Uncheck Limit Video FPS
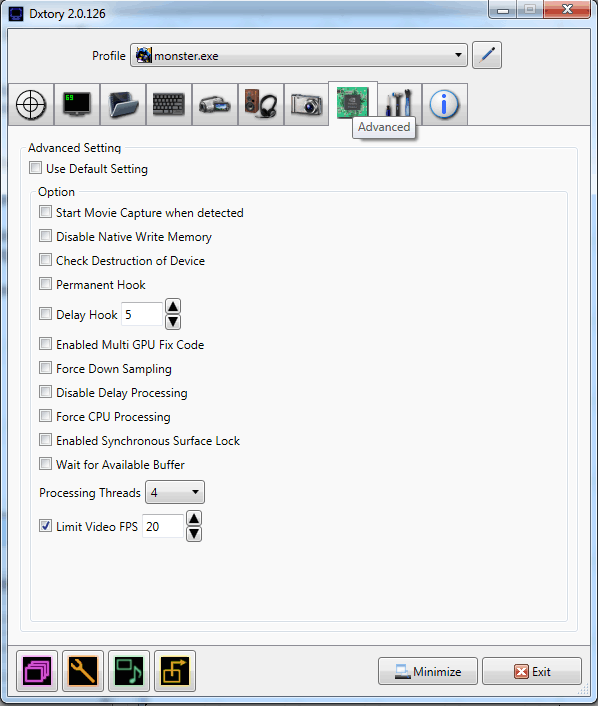Viewport: 598px width, 706px height. tap(45, 525)
